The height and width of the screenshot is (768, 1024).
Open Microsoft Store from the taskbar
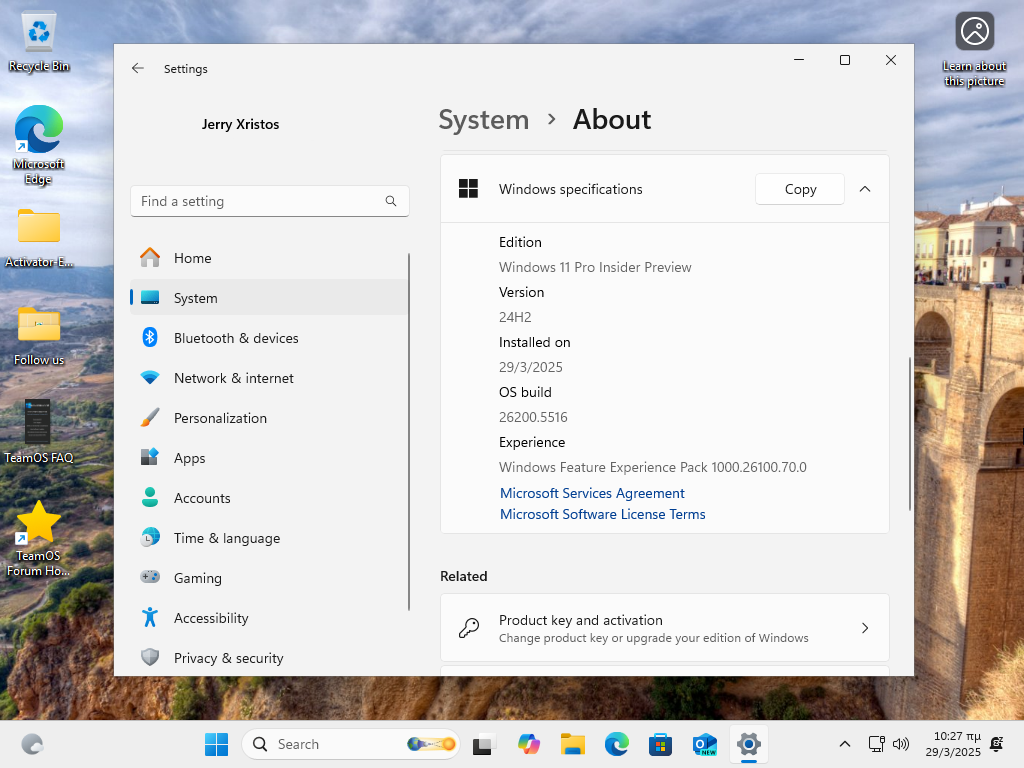click(x=660, y=744)
